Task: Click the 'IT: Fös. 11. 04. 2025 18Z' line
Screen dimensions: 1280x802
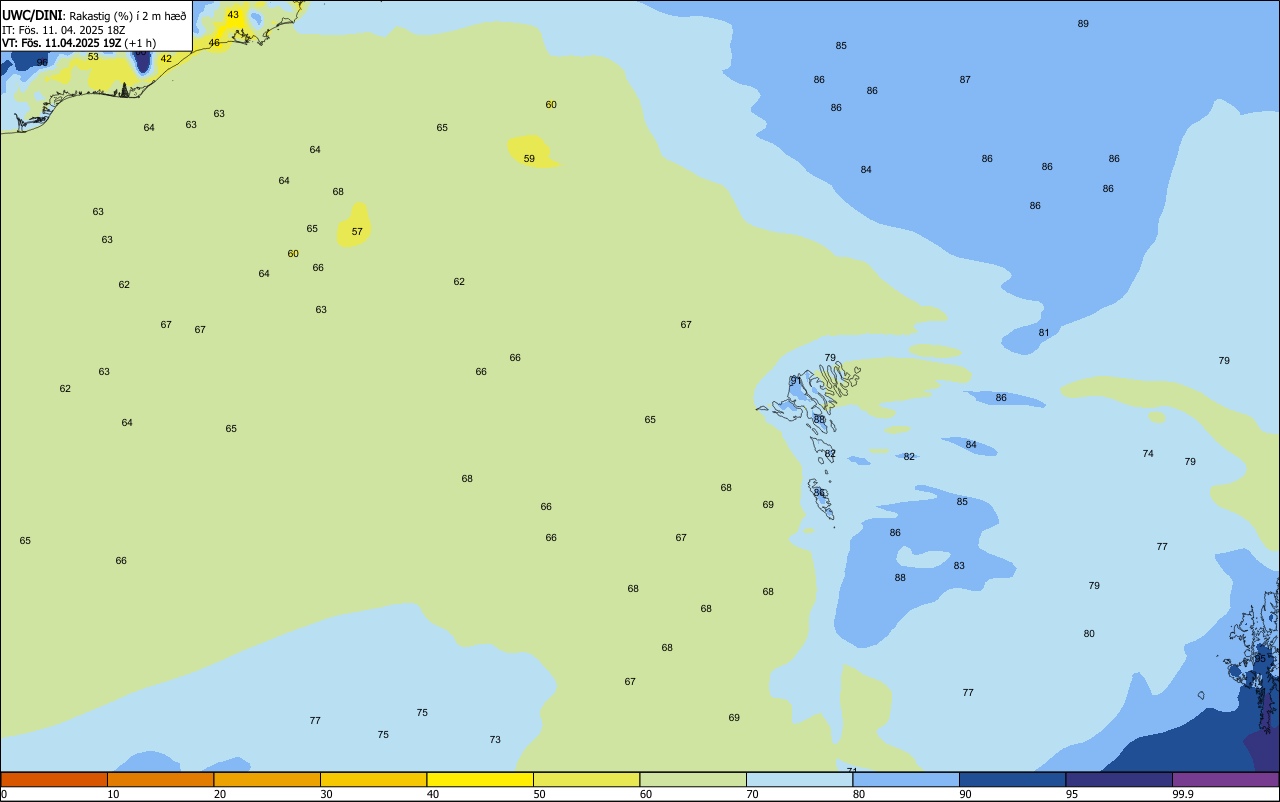Action: pyautogui.click(x=64, y=30)
